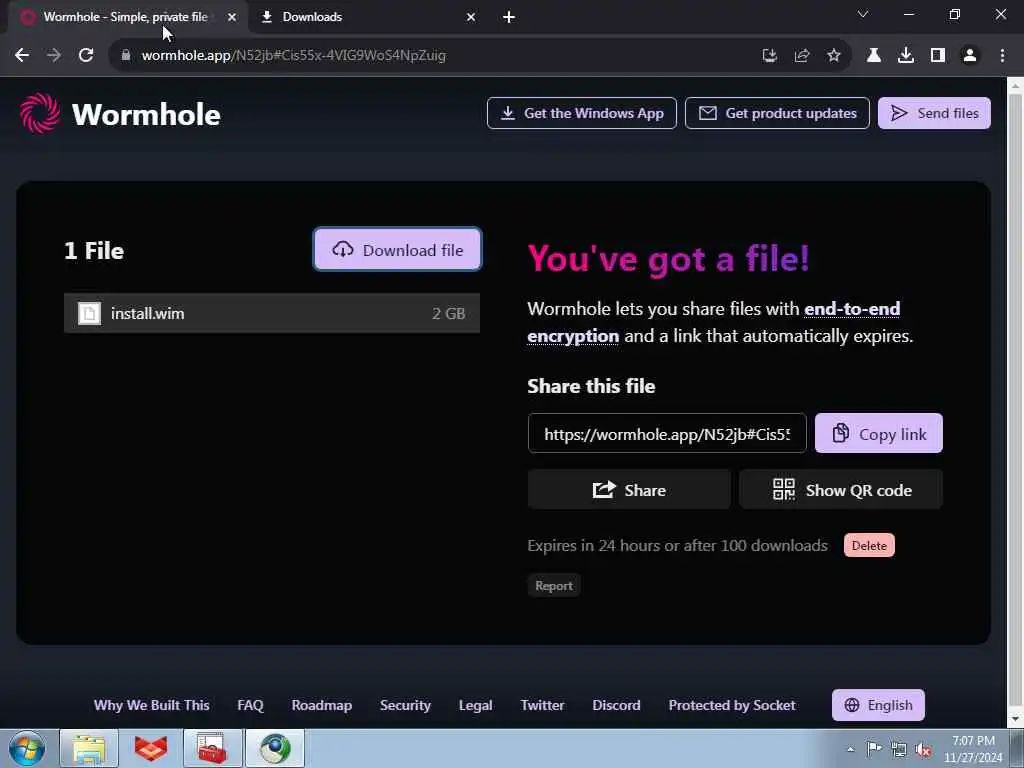The width and height of the screenshot is (1024, 768).
Task: Open File Explorer from the taskbar
Action: click(89, 748)
